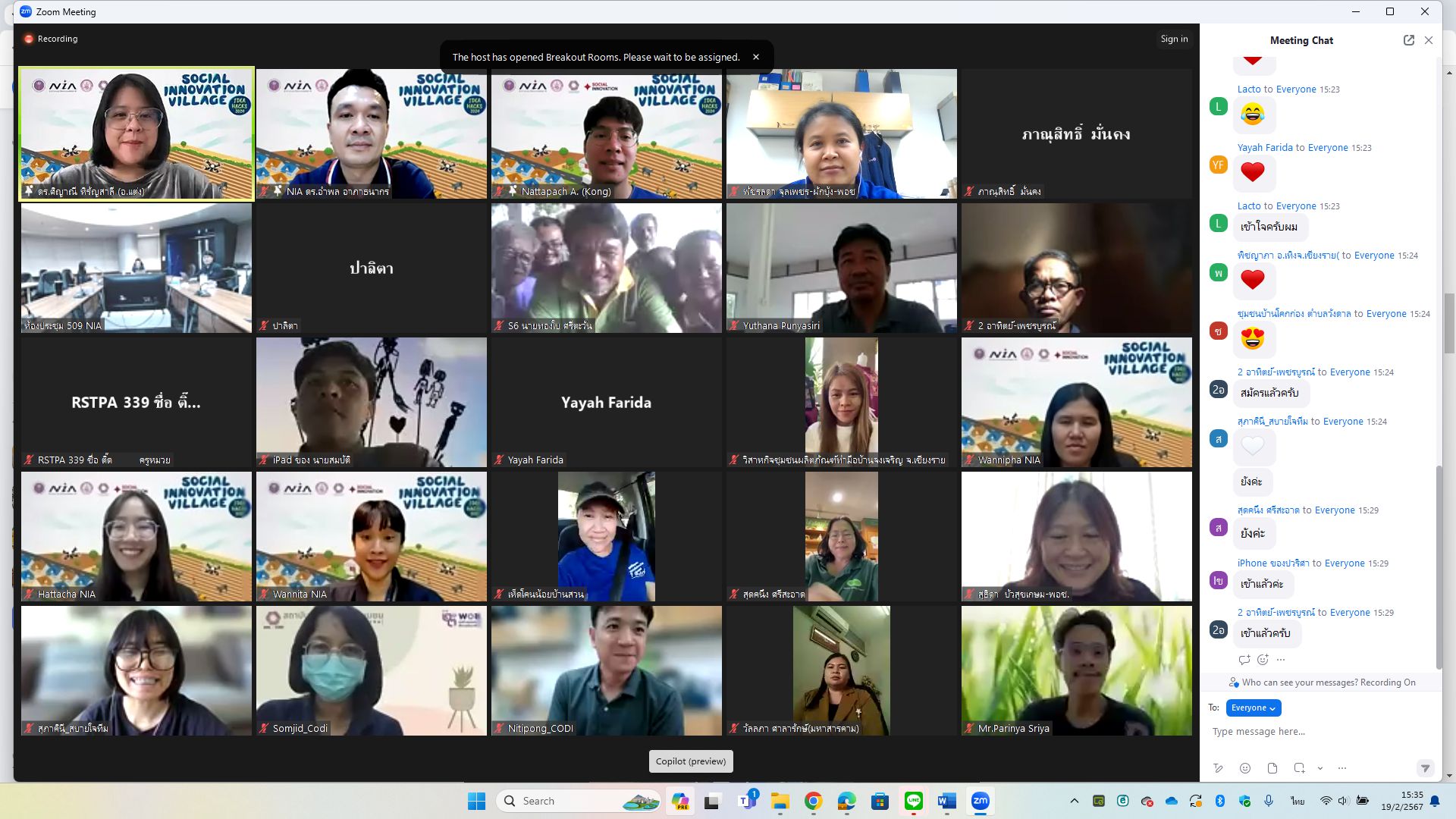Open the emoji picker in chat toolbar
1456x819 pixels.
tap(1245, 768)
